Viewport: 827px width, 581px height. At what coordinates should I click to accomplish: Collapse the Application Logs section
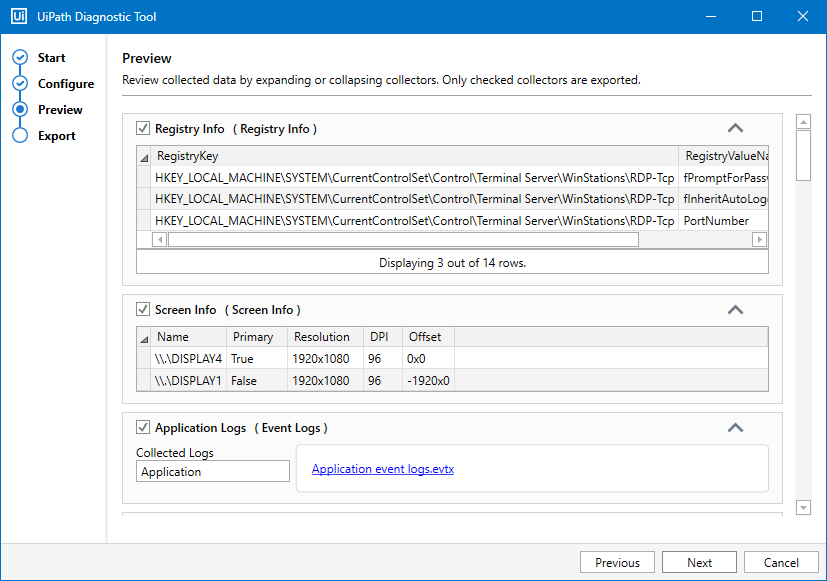click(735, 427)
